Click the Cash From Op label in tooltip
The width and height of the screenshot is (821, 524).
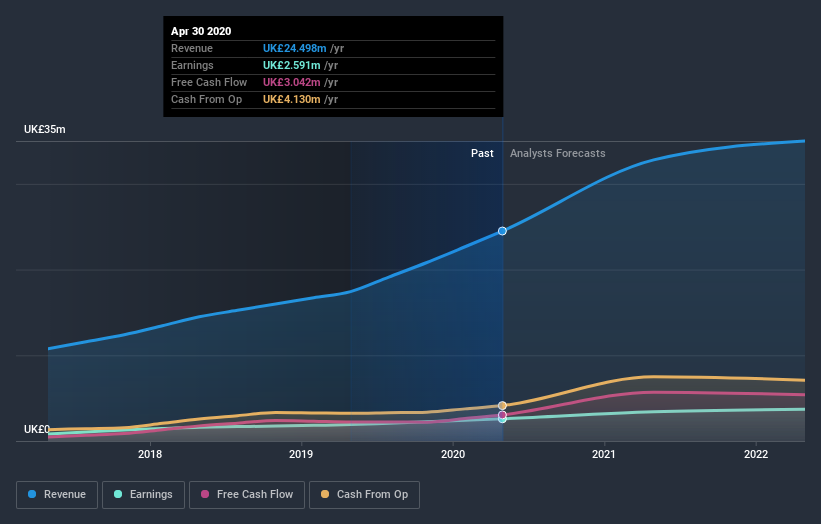point(207,99)
